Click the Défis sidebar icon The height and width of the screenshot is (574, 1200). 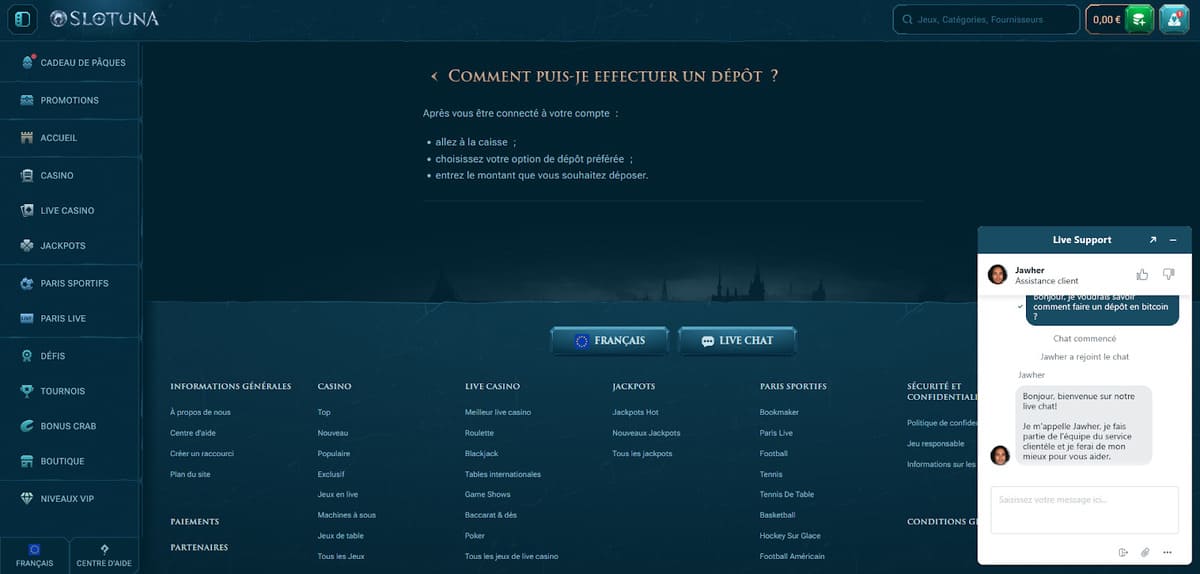(x=27, y=356)
